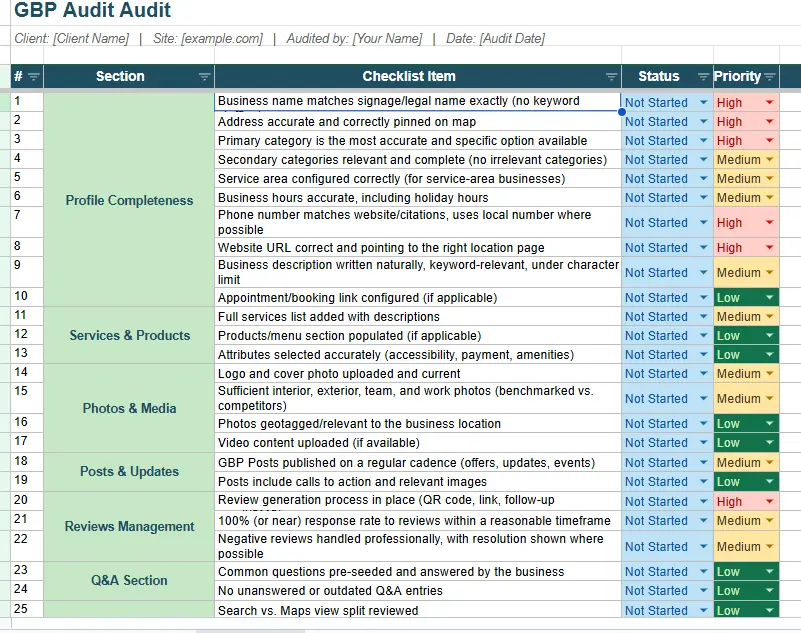Select 'Business hours accurate' checklist cell
This screenshot has height=633, width=801.
pos(417,197)
